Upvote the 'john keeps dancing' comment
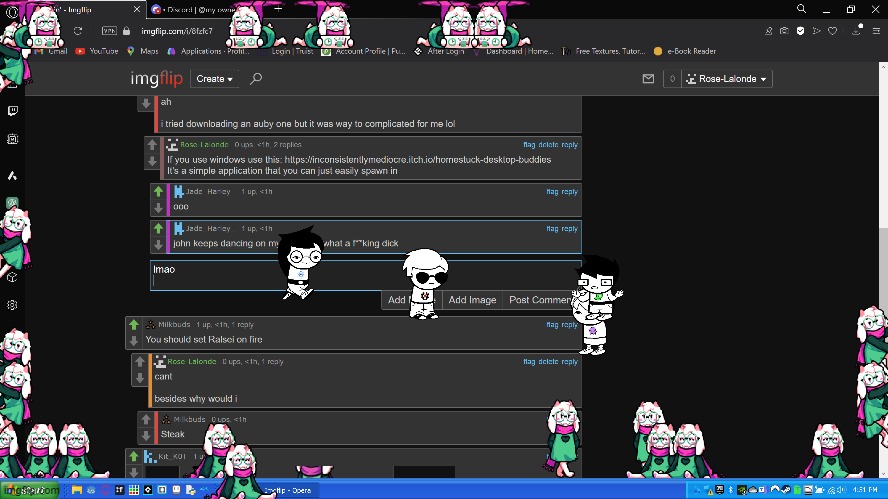Viewport: 888px width, 499px height. tap(159, 228)
